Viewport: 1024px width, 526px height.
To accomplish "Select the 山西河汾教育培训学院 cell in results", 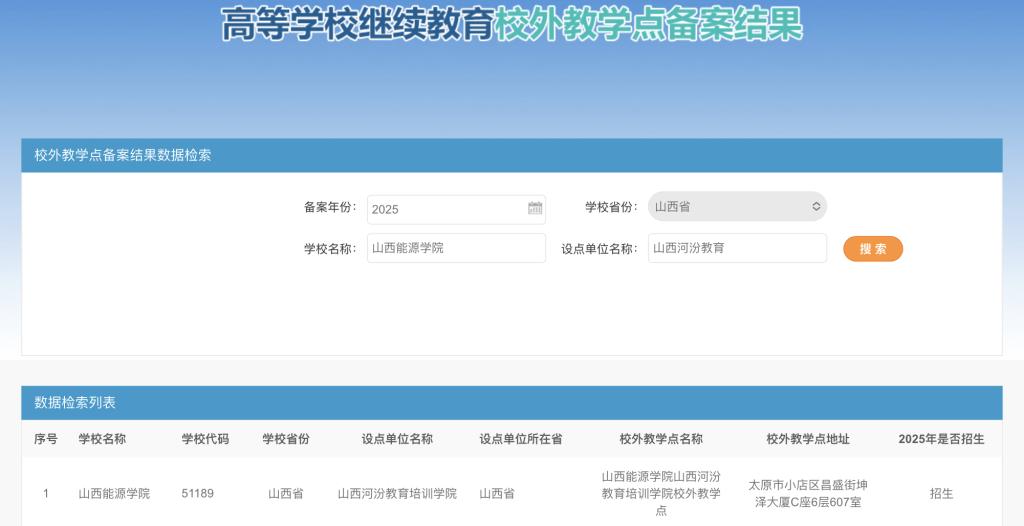I will pyautogui.click(x=397, y=493).
